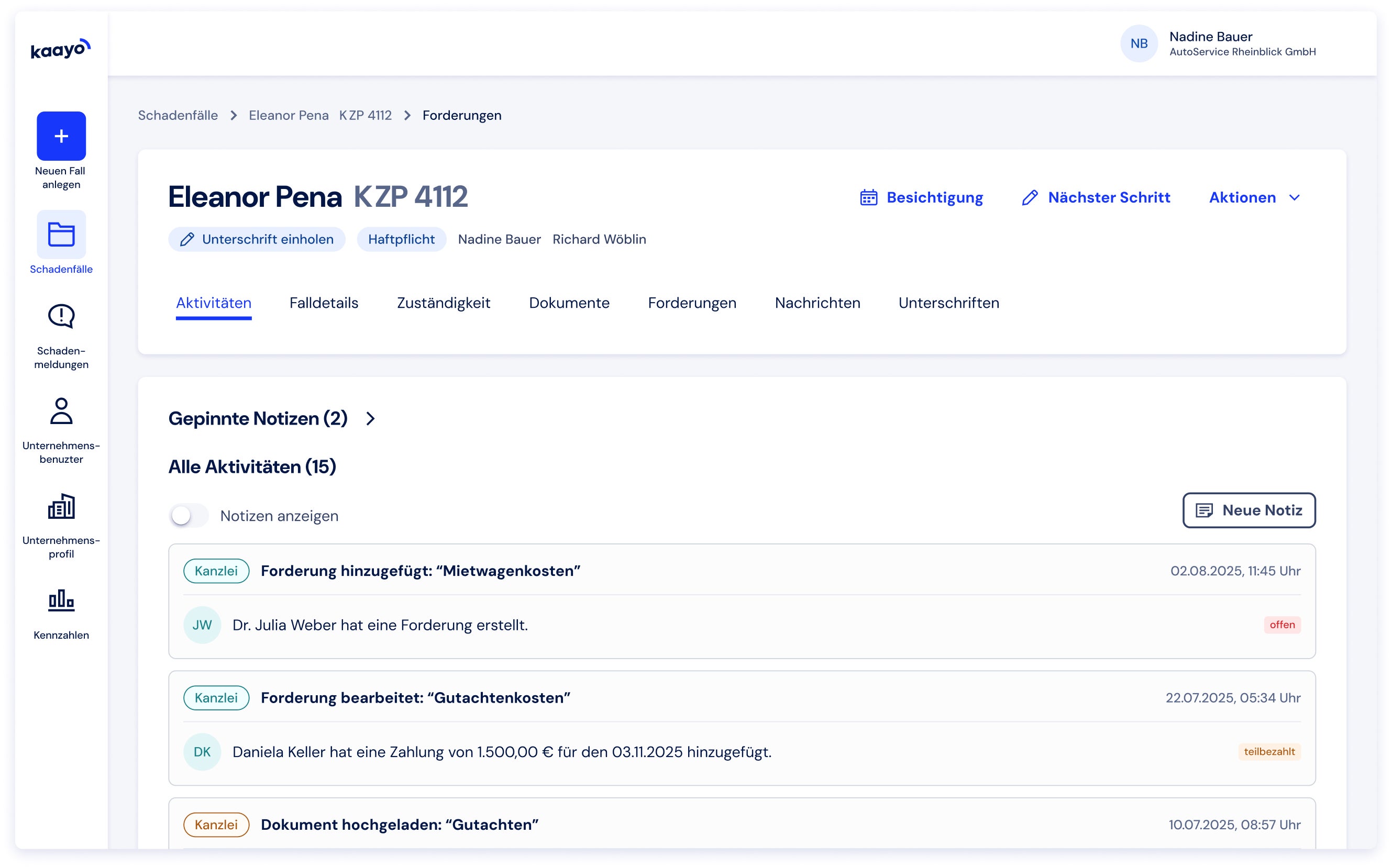Click timestamp 22.07.2025, 05:34 Uhr

tap(1233, 698)
